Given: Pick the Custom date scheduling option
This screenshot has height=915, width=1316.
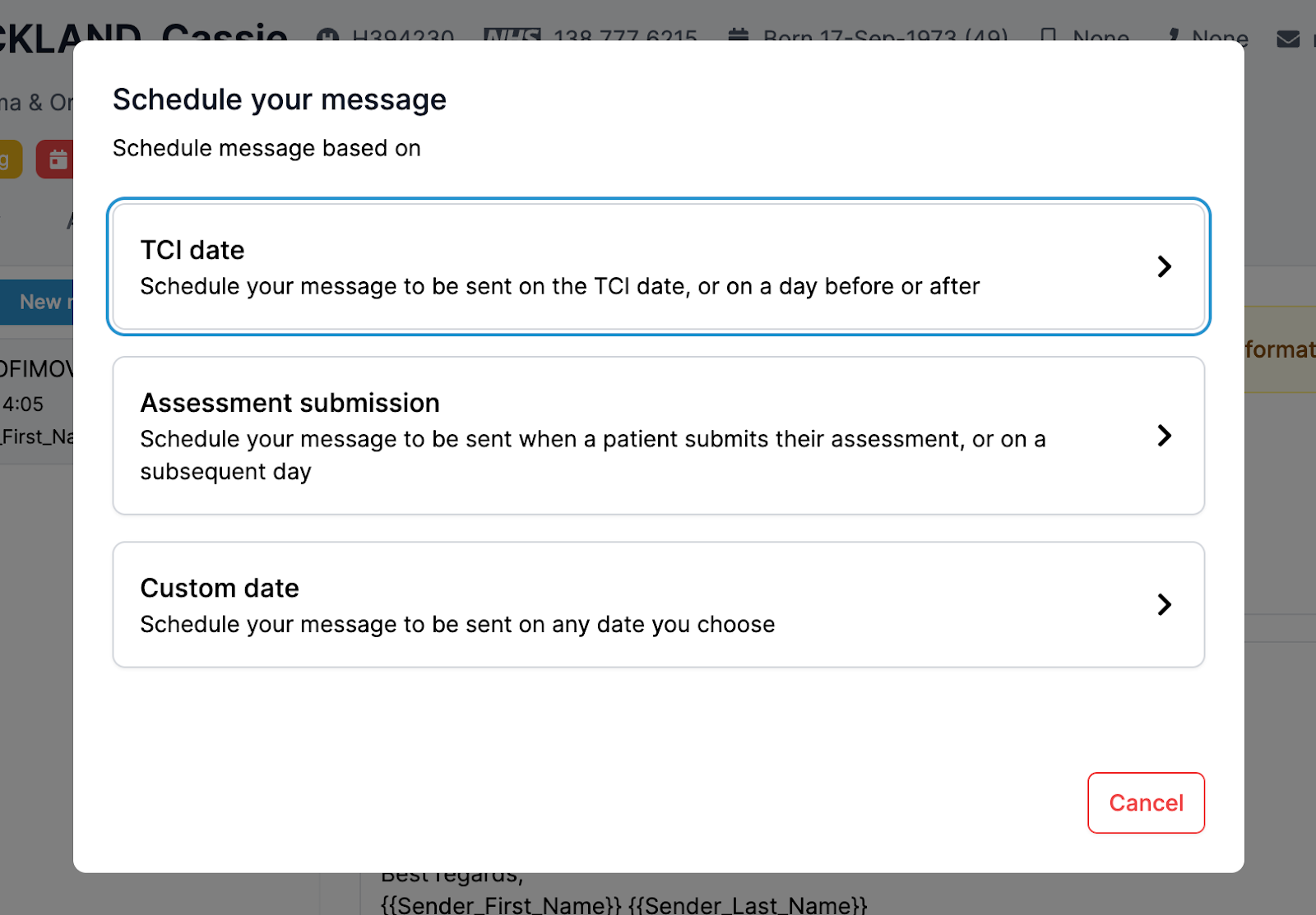Looking at the screenshot, I should coord(559,605).
